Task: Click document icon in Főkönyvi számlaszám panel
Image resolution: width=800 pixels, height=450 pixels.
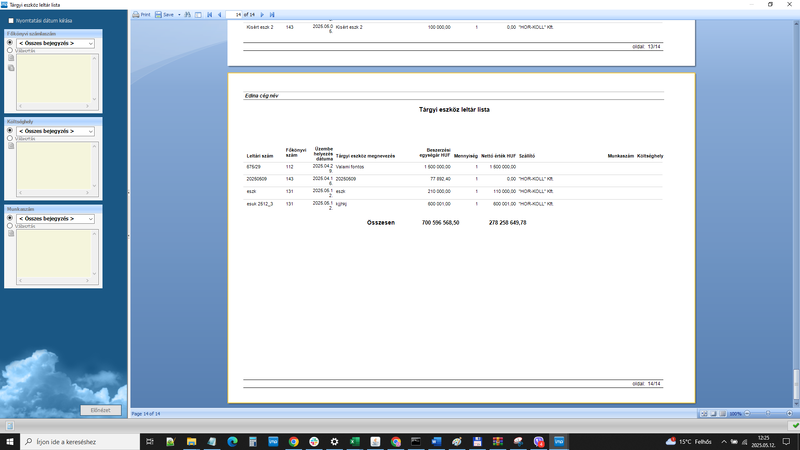Action: click(x=11, y=58)
